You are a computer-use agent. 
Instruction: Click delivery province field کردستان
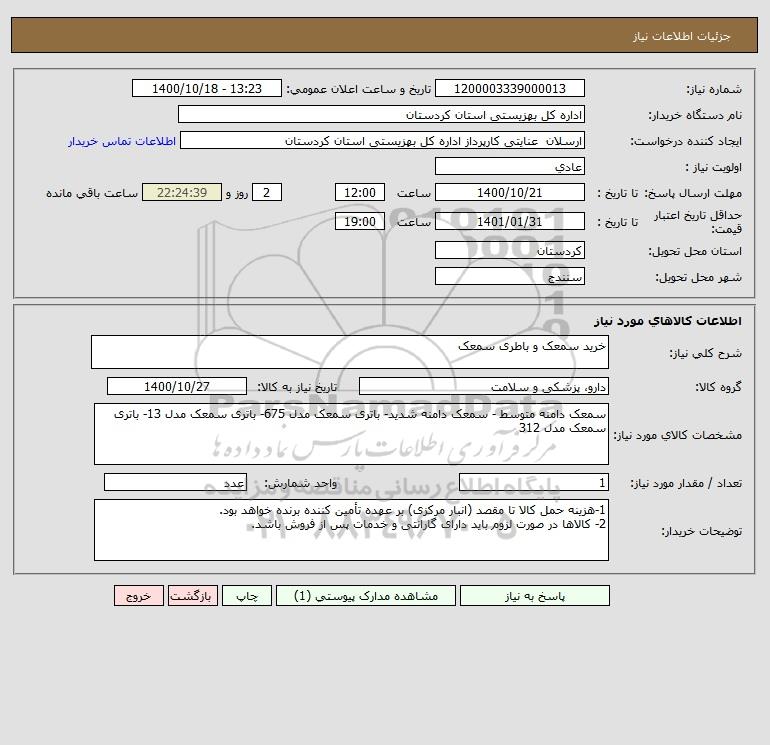510,250
